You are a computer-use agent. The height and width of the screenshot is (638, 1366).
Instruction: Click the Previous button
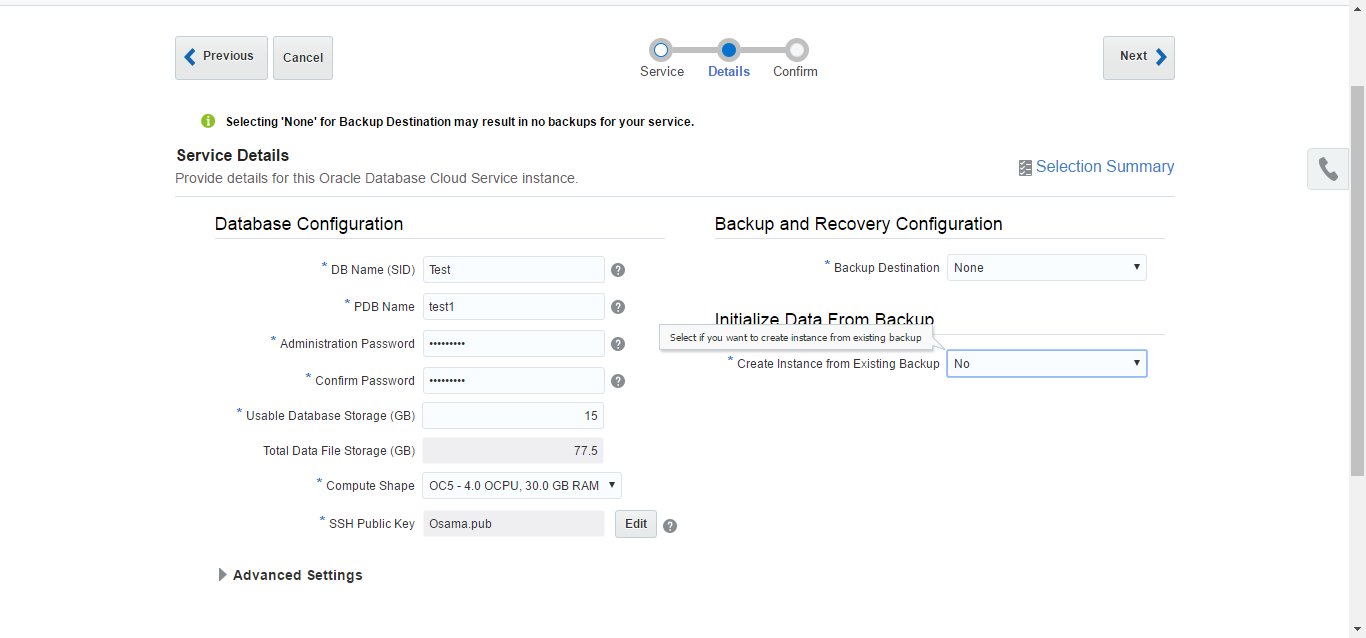pos(221,57)
